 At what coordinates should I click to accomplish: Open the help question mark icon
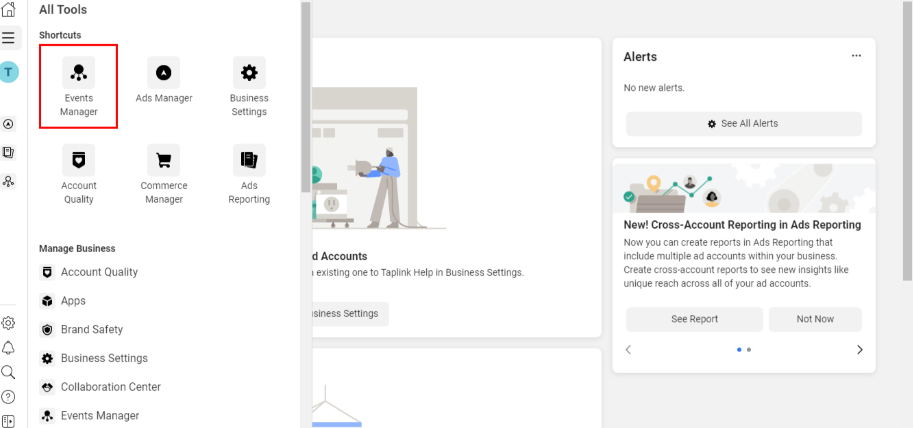[9, 397]
